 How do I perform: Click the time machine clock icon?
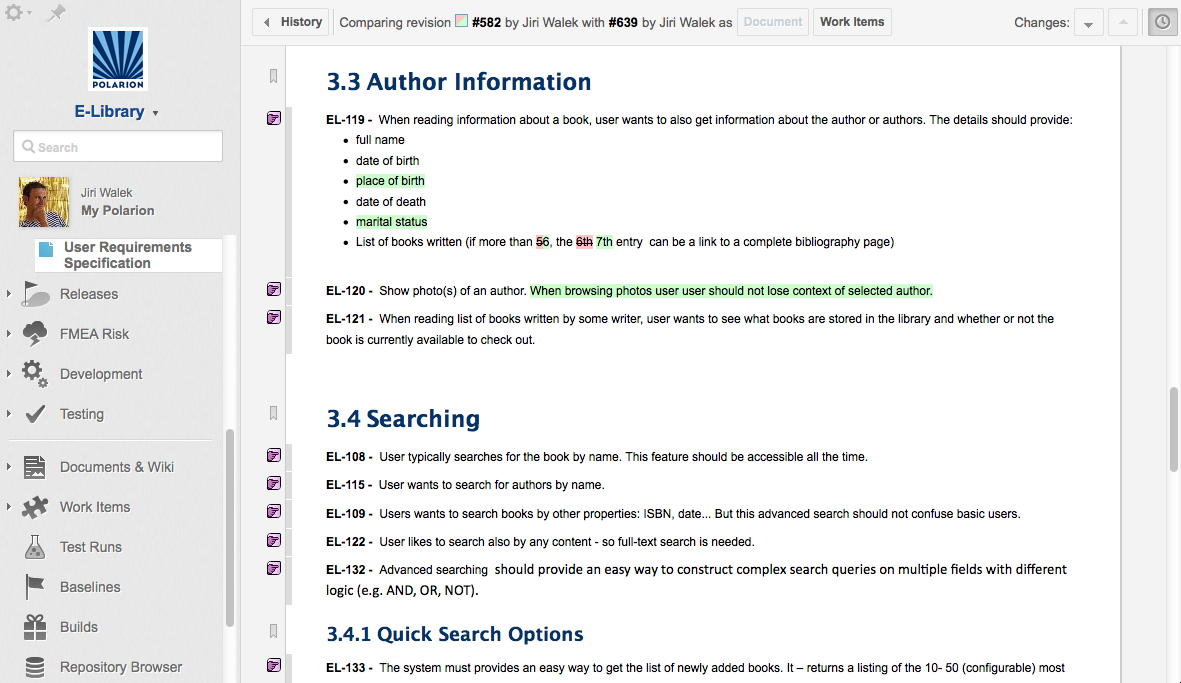(1162, 21)
